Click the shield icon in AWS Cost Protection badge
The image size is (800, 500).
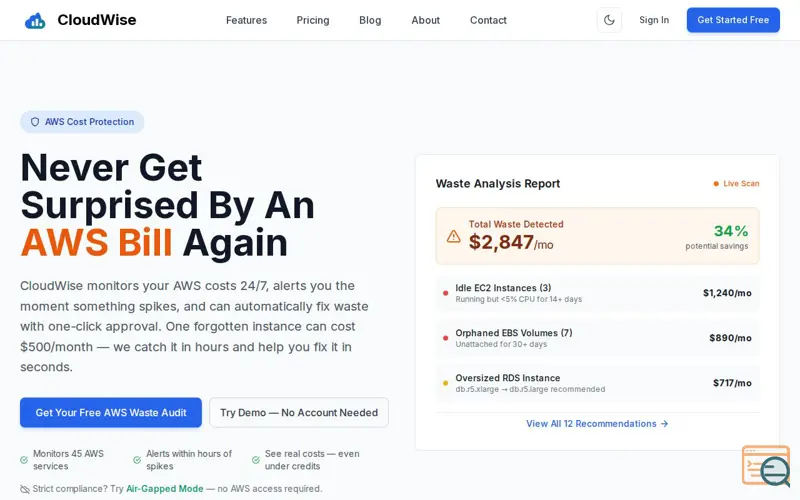pyautogui.click(x=35, y=122)
